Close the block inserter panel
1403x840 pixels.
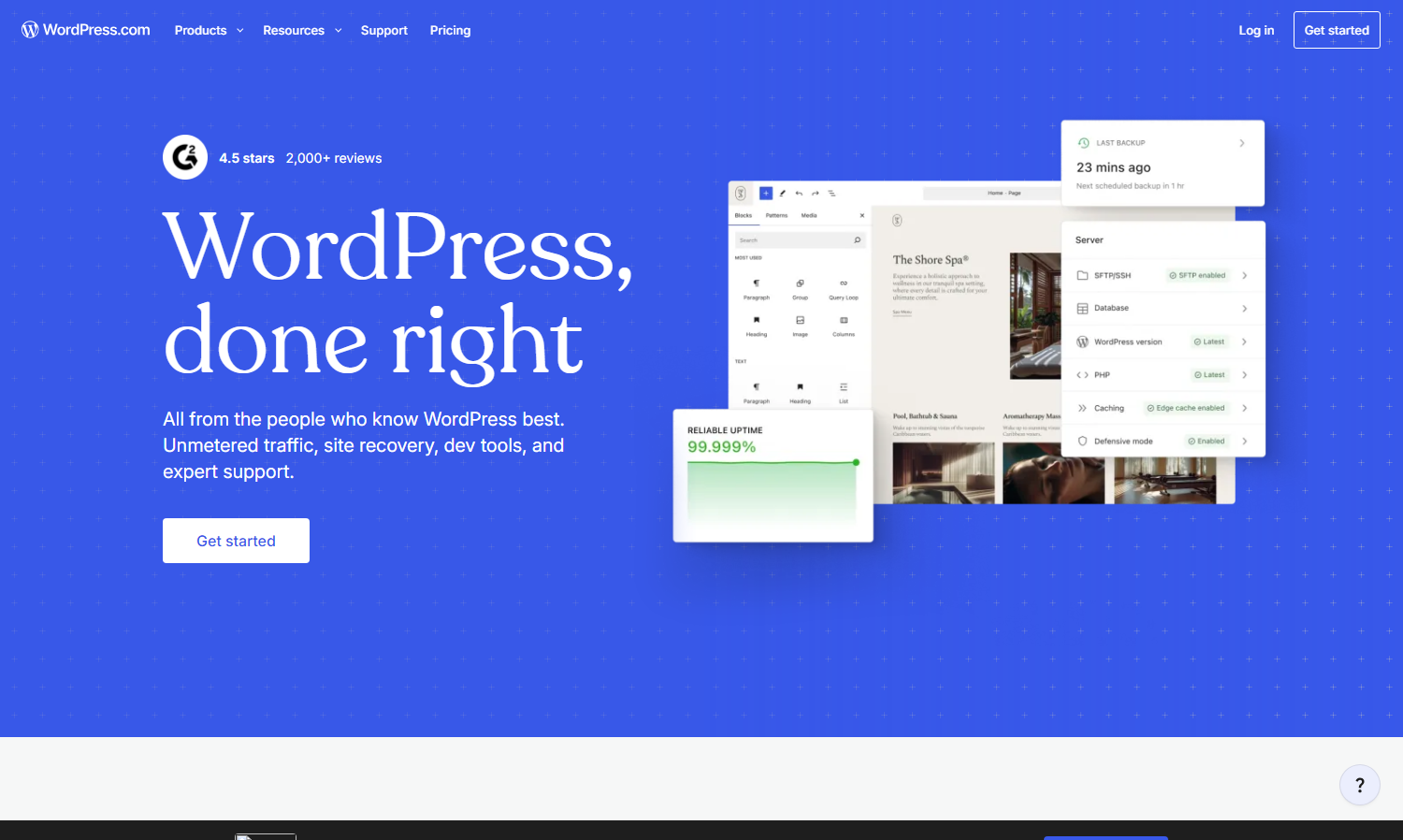[862, 215]
